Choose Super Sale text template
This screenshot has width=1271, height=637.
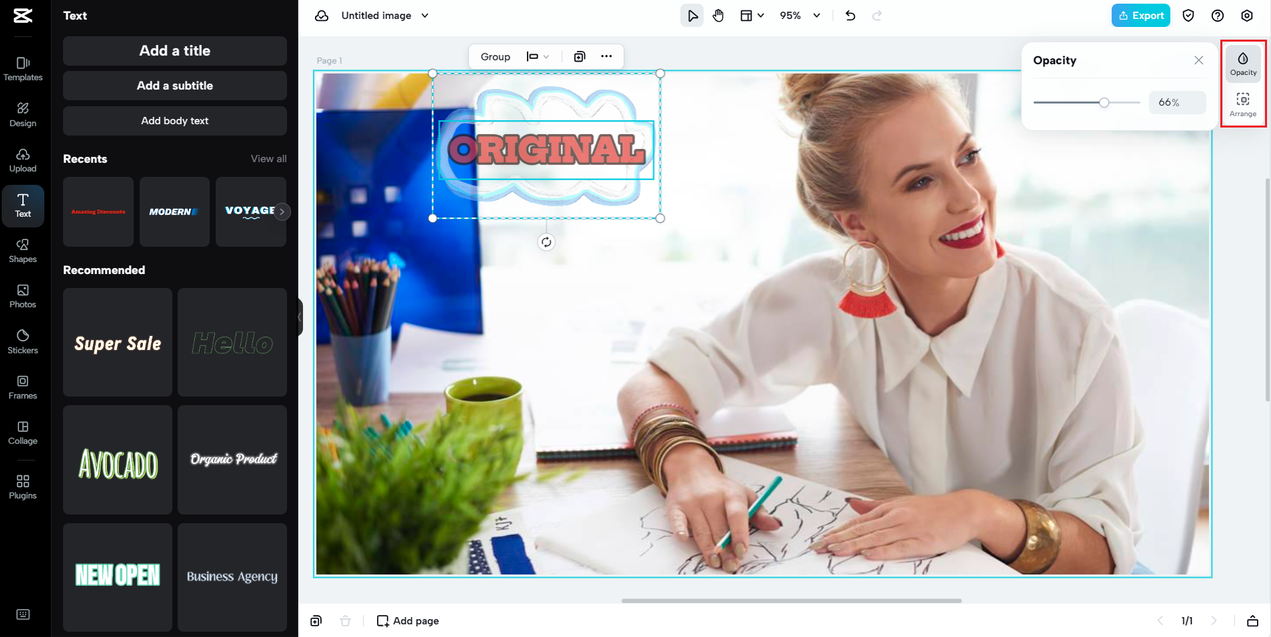click(x=118, y=343)
